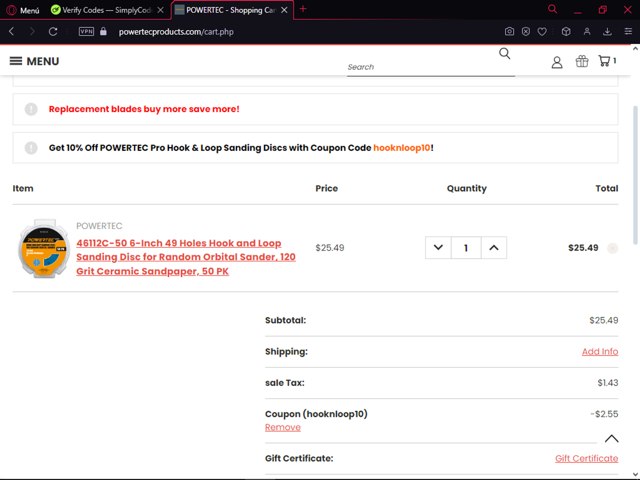This screenshot has height=480, width=640.
Task: Open the Opera Menú button
Action: tap(23, 10)
